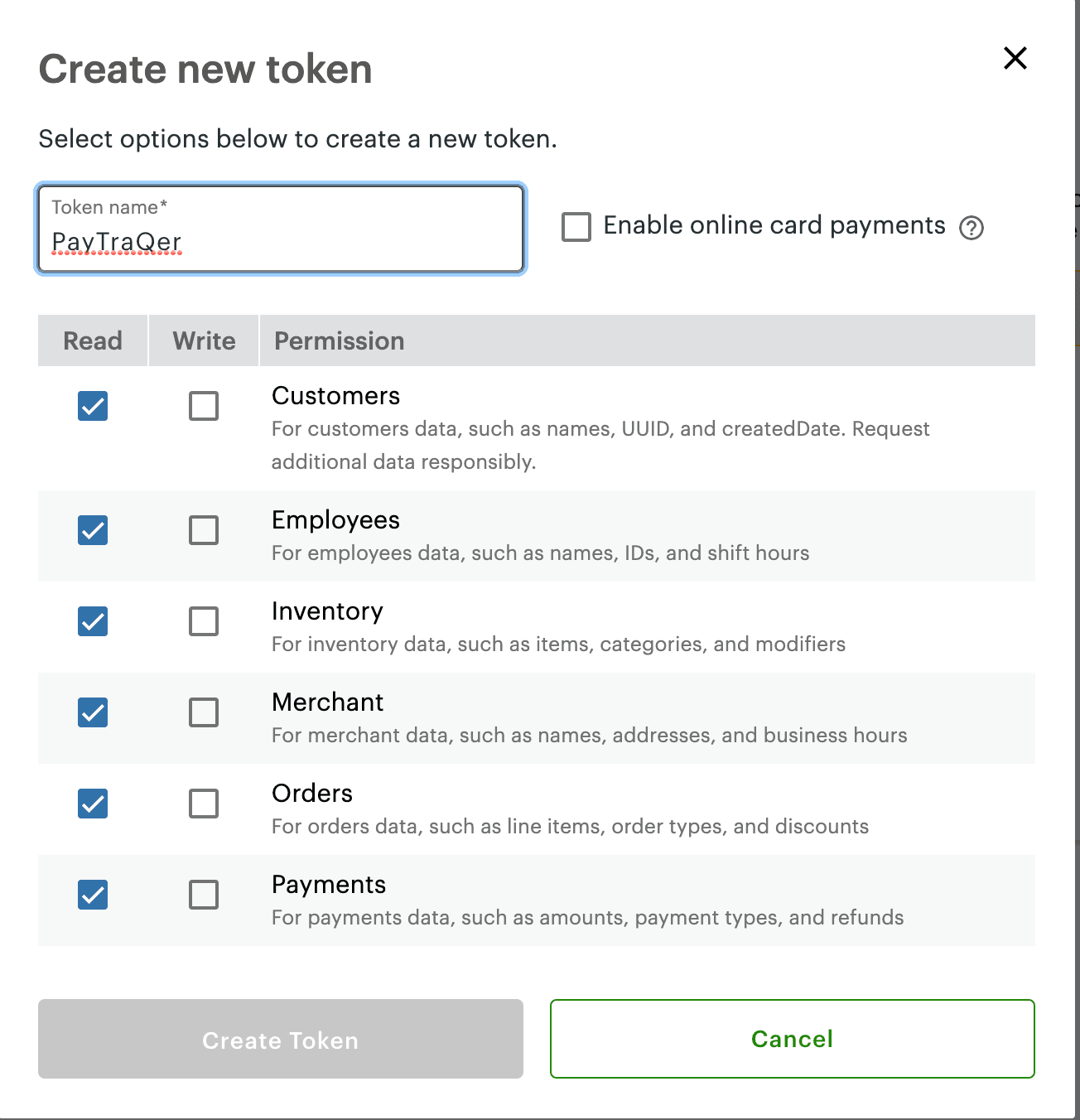Enable online card payments

tap(575, 226)
